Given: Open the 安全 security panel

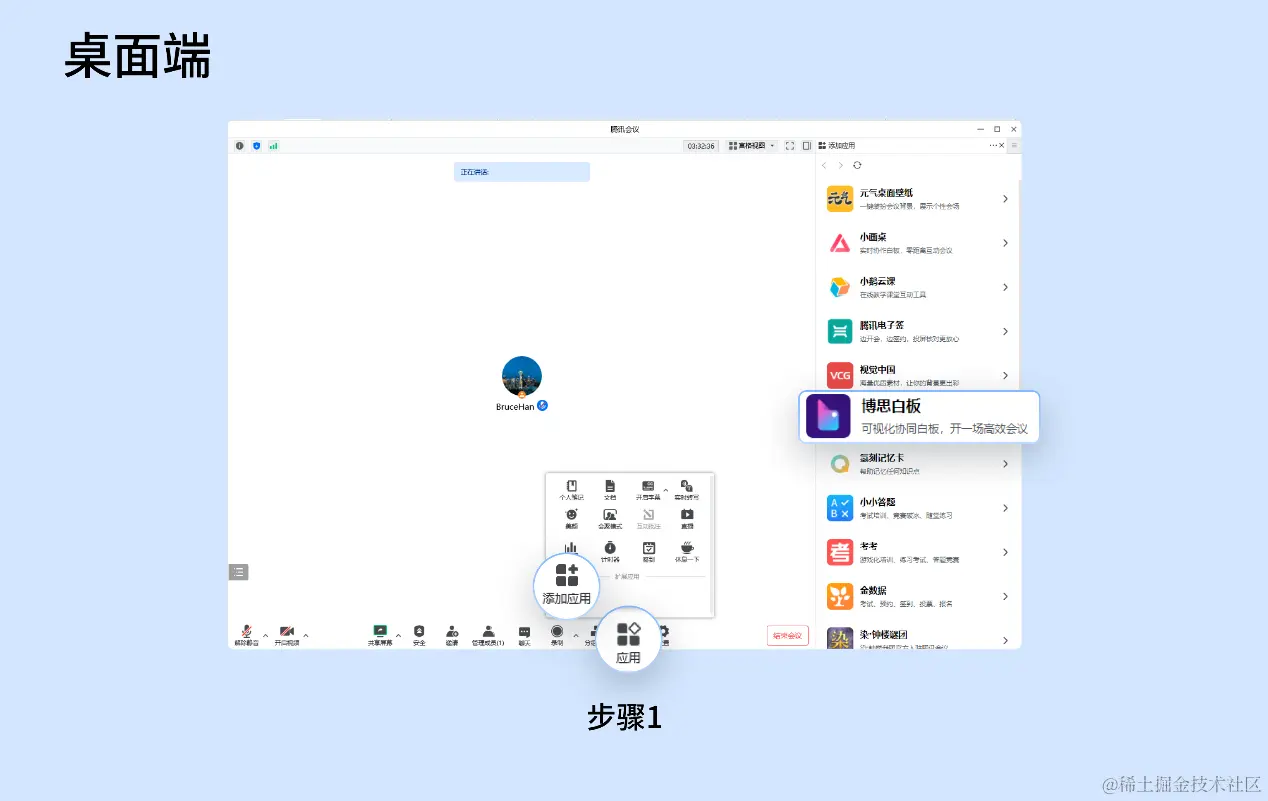Looking at the screenshot, I should pyautogui.click(x=418, y=633).
